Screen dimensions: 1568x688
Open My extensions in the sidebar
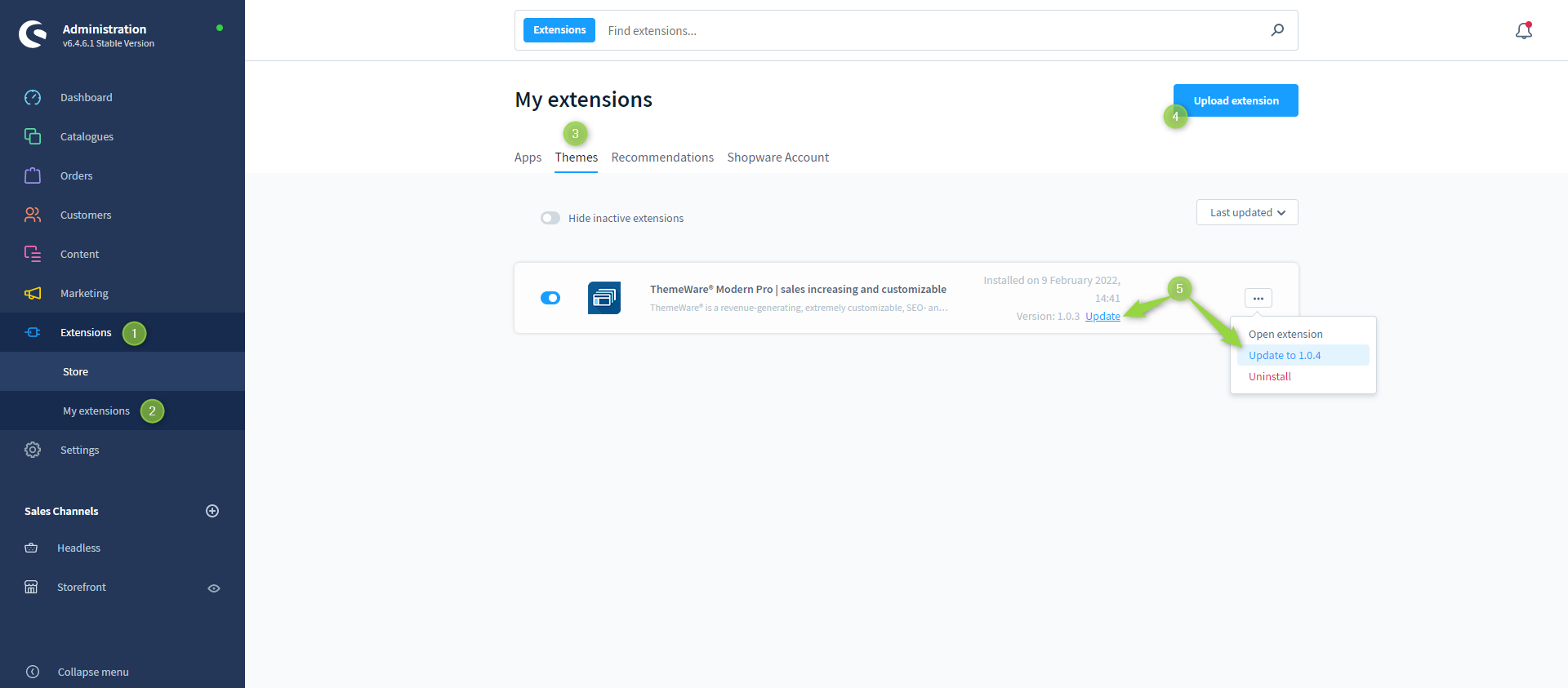(122, 411)
